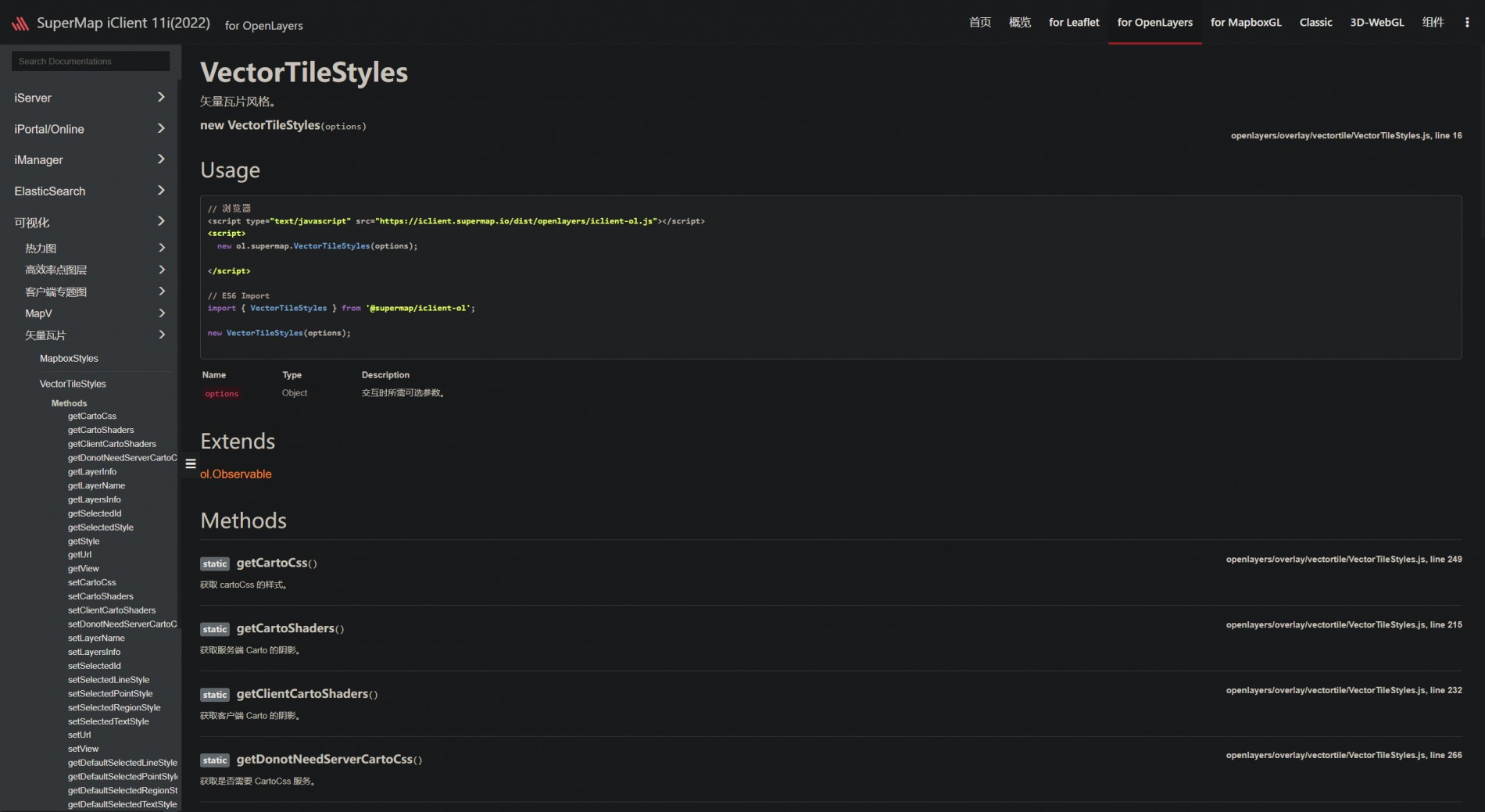Viewport: 1485px width, 812px height.
Task: Collapse the 可视化 section chevron
Action: (161, 221)
